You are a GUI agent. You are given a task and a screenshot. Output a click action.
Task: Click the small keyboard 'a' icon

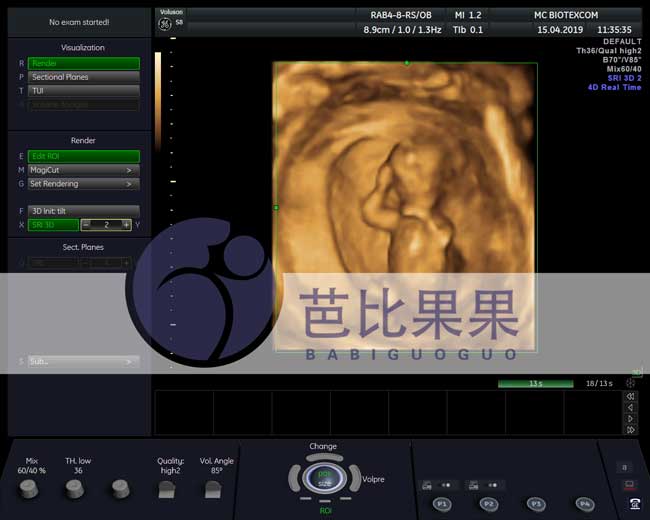624,468
